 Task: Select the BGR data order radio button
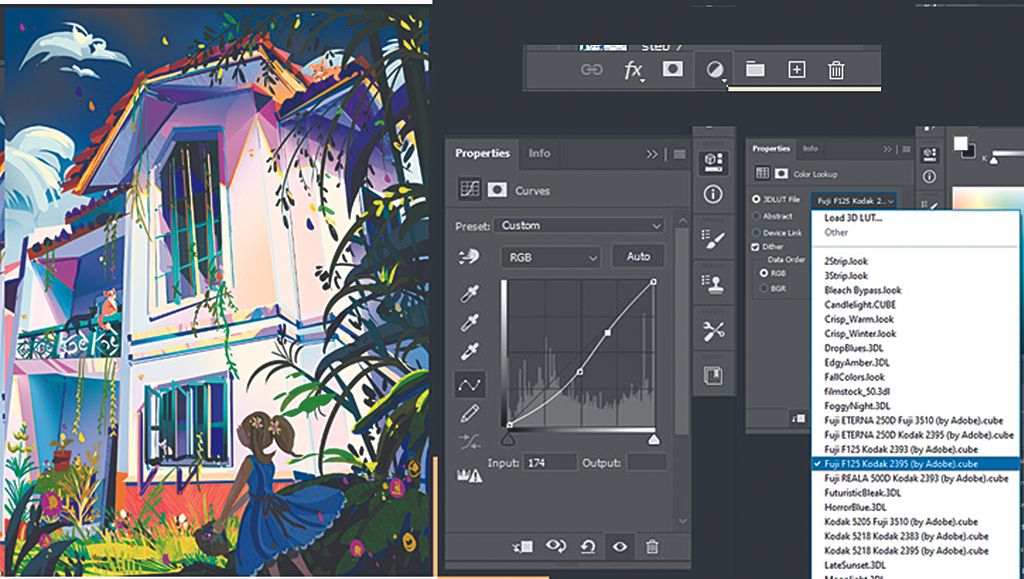pos(764,288)
